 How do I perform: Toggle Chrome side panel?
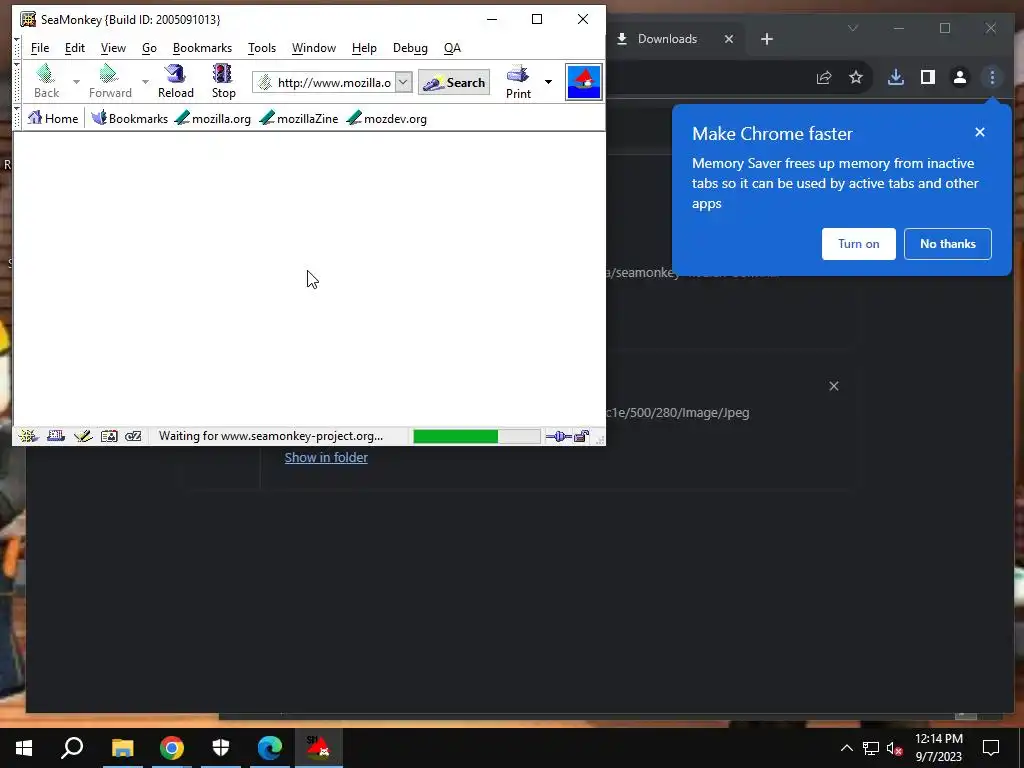click(x=927, y=77)
